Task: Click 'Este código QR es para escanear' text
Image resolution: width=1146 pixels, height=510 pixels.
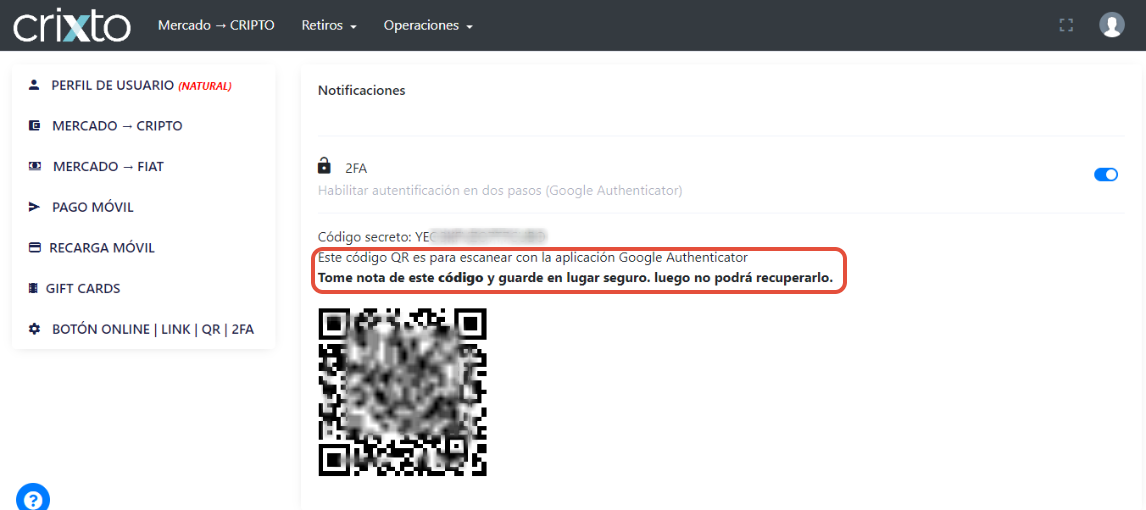Action: pyautogui.click(x=533, y=257)
